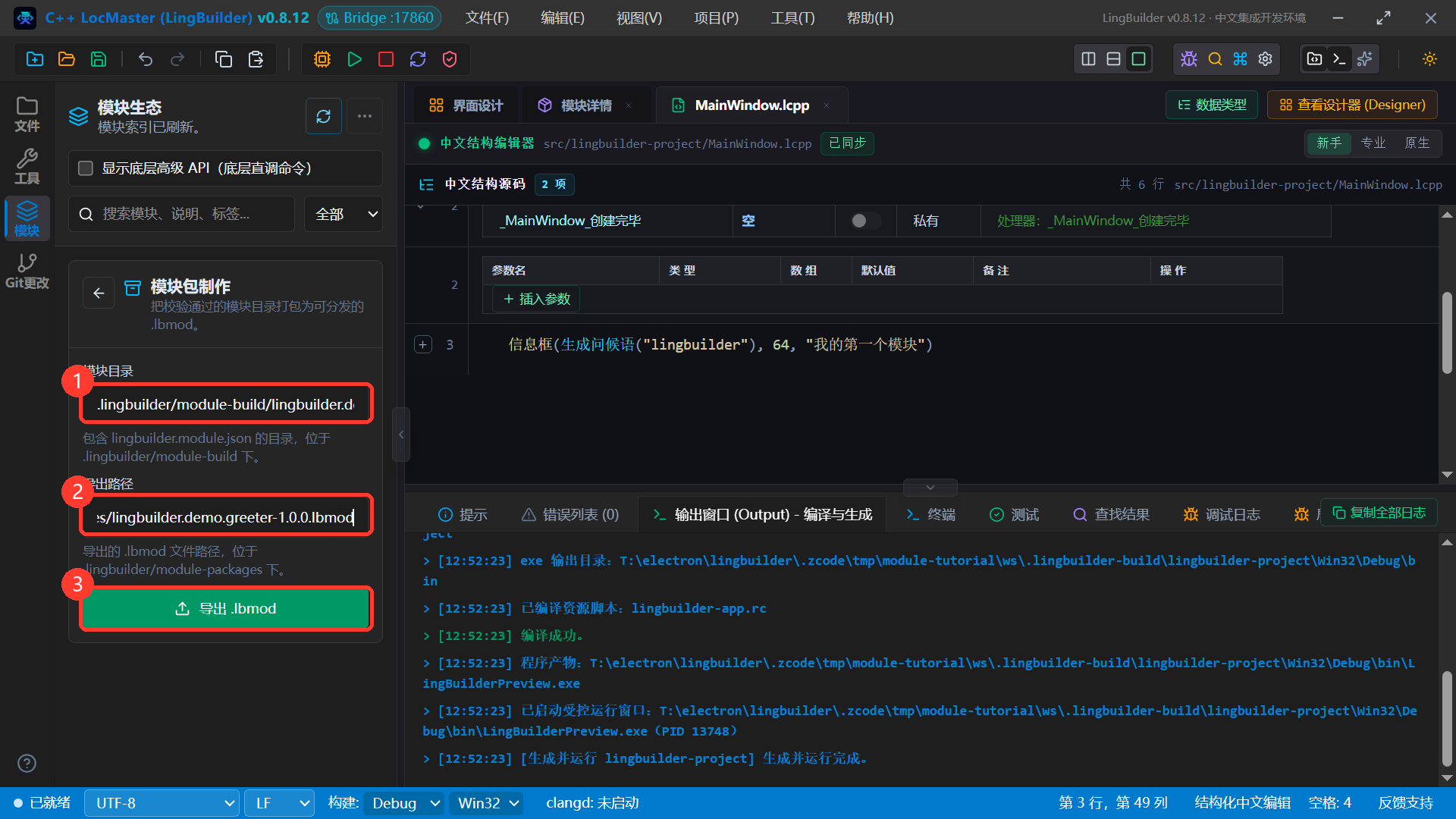Switch to the 界面设计 tab

[466, 105]
